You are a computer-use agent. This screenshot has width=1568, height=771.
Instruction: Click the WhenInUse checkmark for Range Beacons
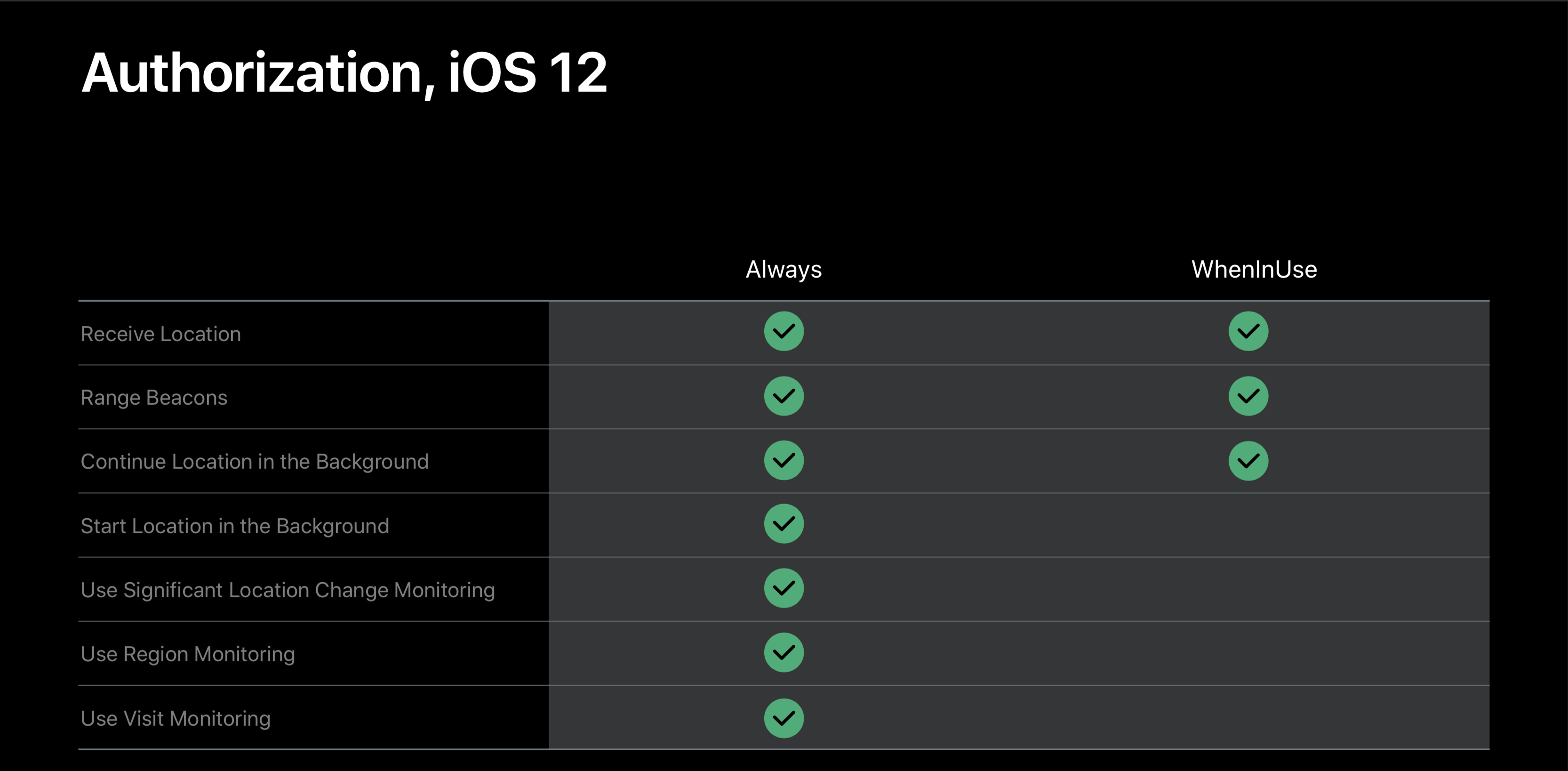click(x=1248, y=396)
